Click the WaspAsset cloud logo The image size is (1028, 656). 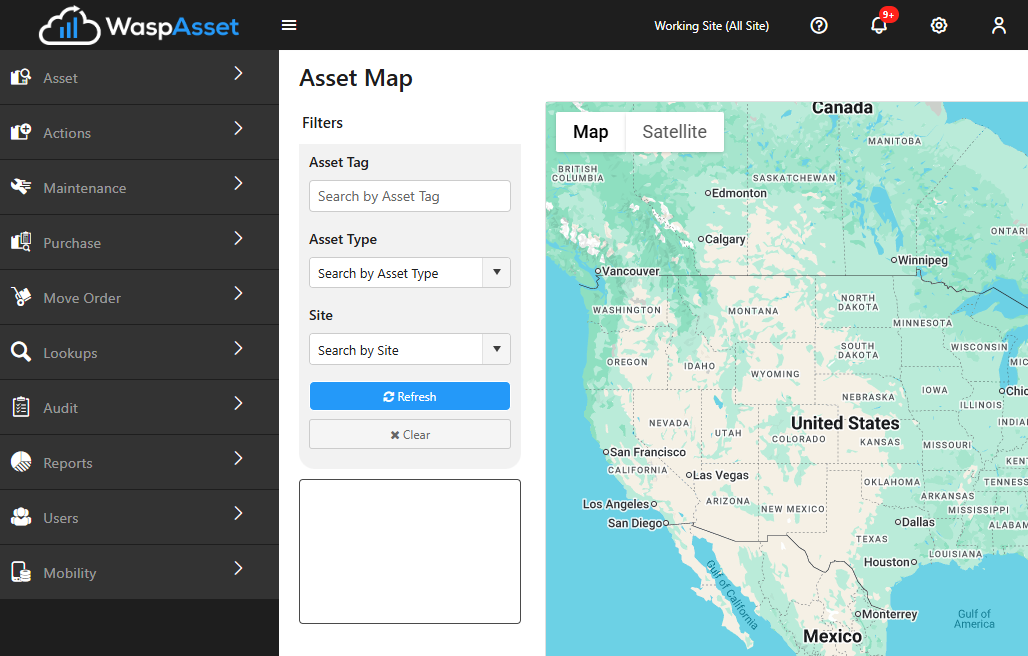(x=138, y=26)
